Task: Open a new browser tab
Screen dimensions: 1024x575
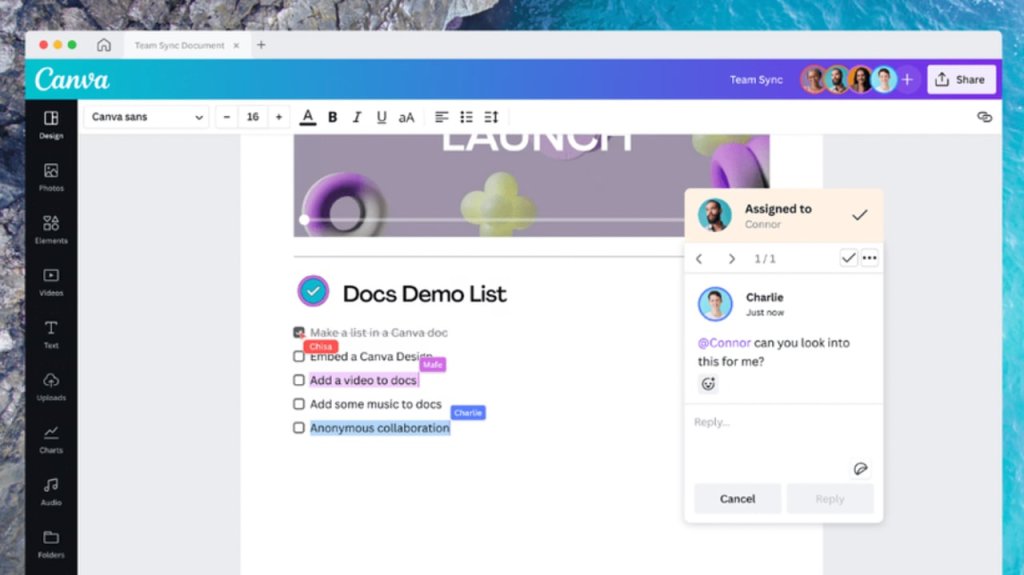Action: pyautogui.click(x=261, y=45)
